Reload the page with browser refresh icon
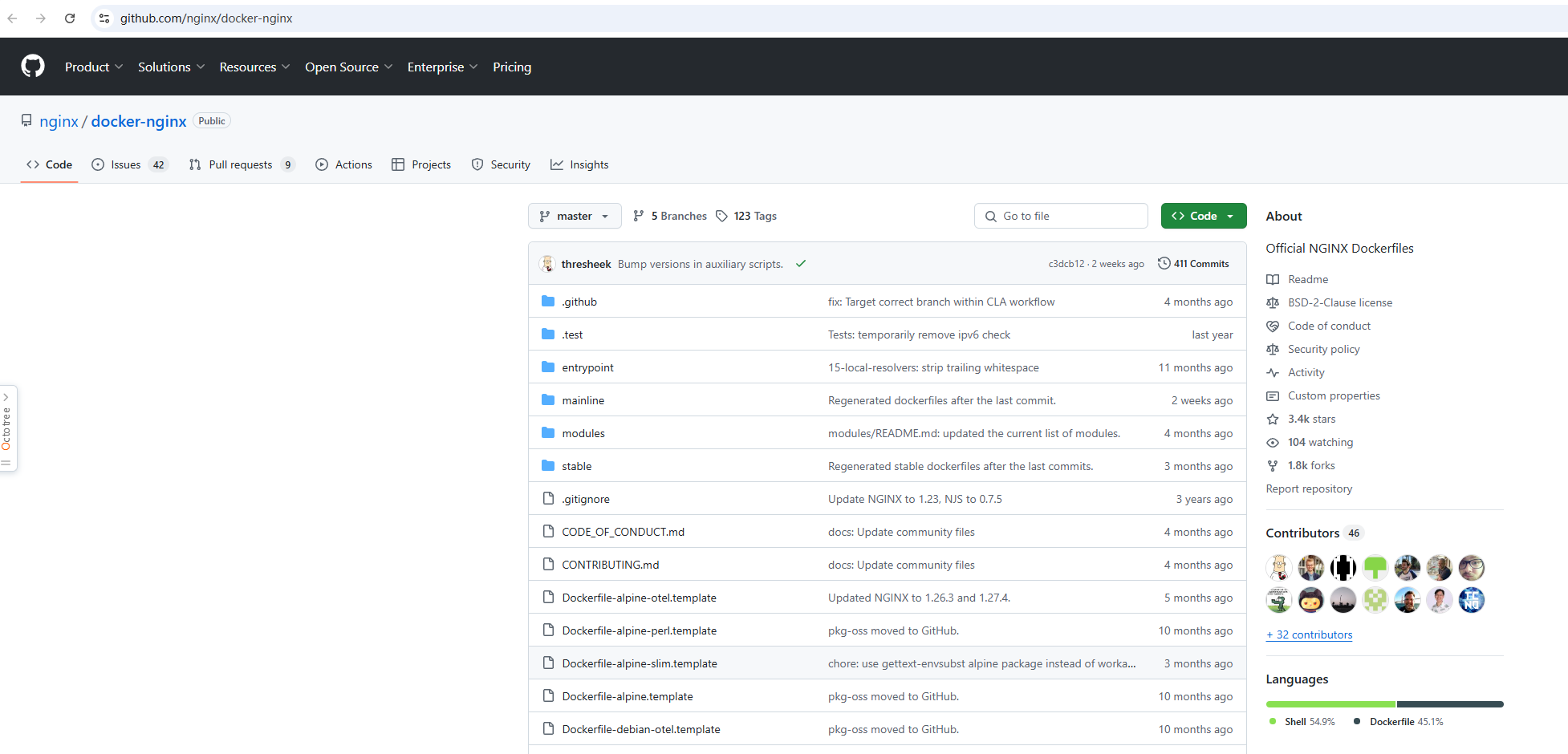Image resolution: width=1568 pixels, height=754 pixels. pos(70,18)
